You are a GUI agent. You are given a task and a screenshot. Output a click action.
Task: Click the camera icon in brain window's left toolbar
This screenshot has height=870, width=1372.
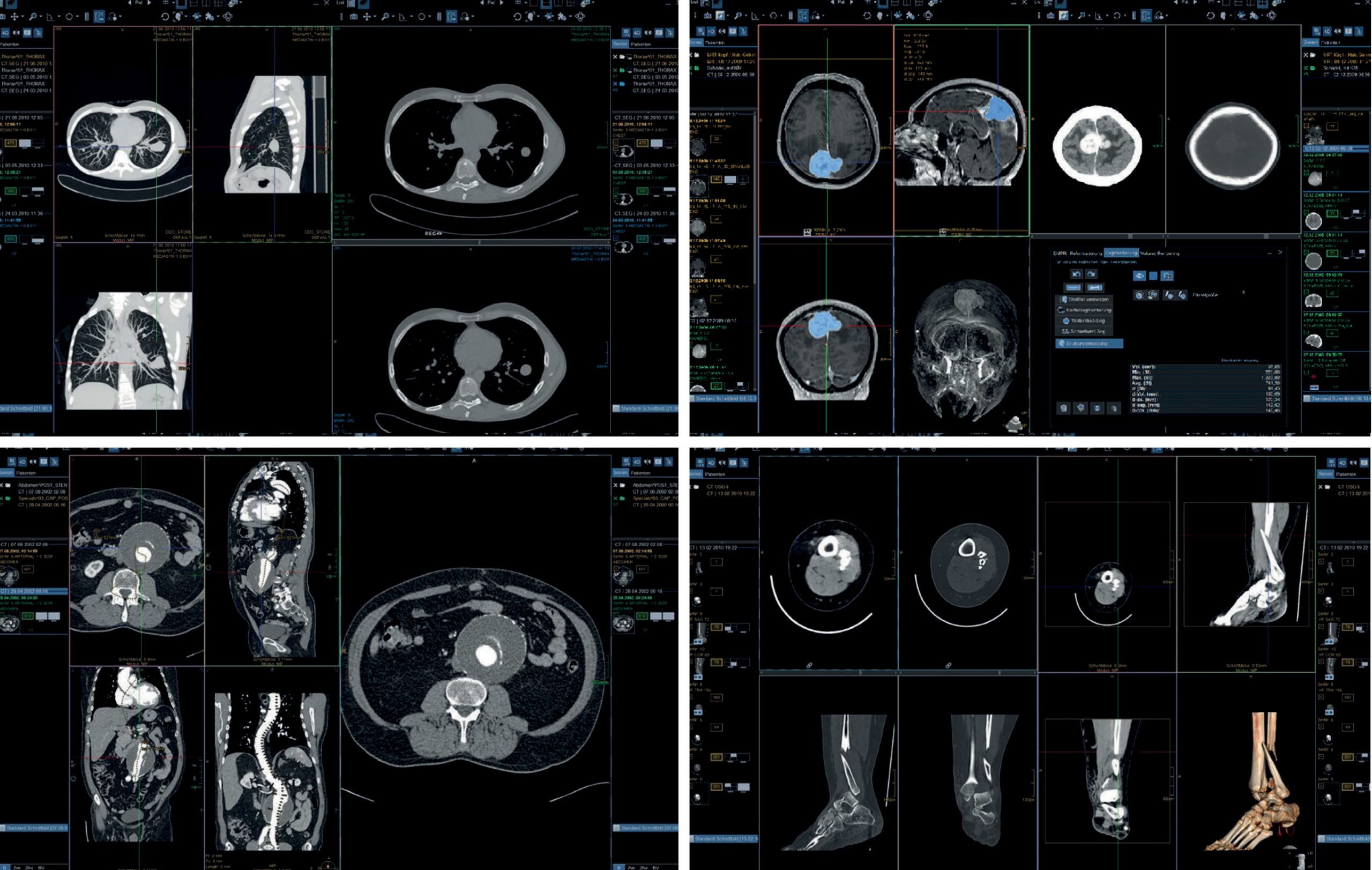(x=707, y=16)
